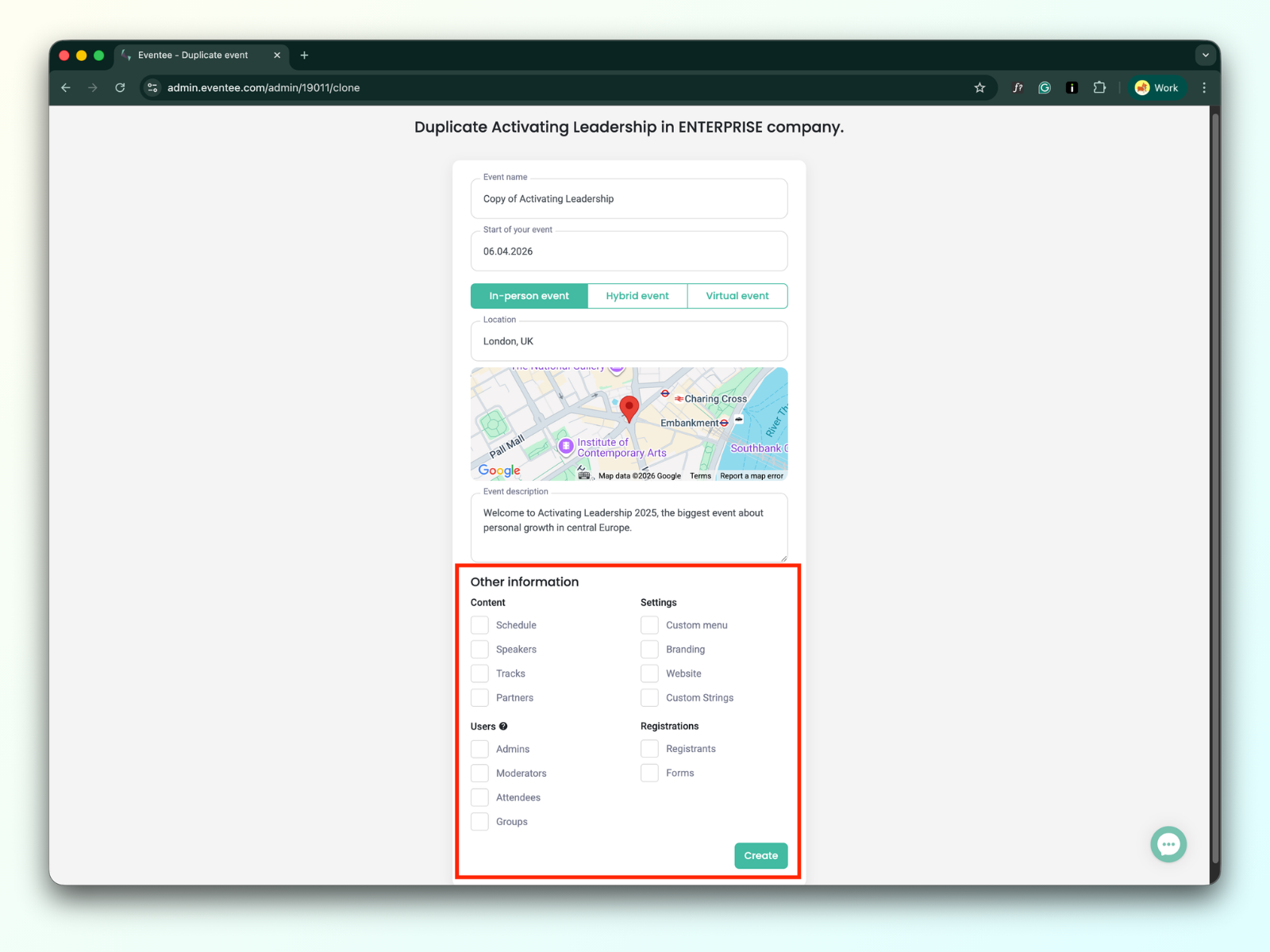Expand the tab search dropdown
This screenshot has width=1270, height=952.
pos(1205,56)
